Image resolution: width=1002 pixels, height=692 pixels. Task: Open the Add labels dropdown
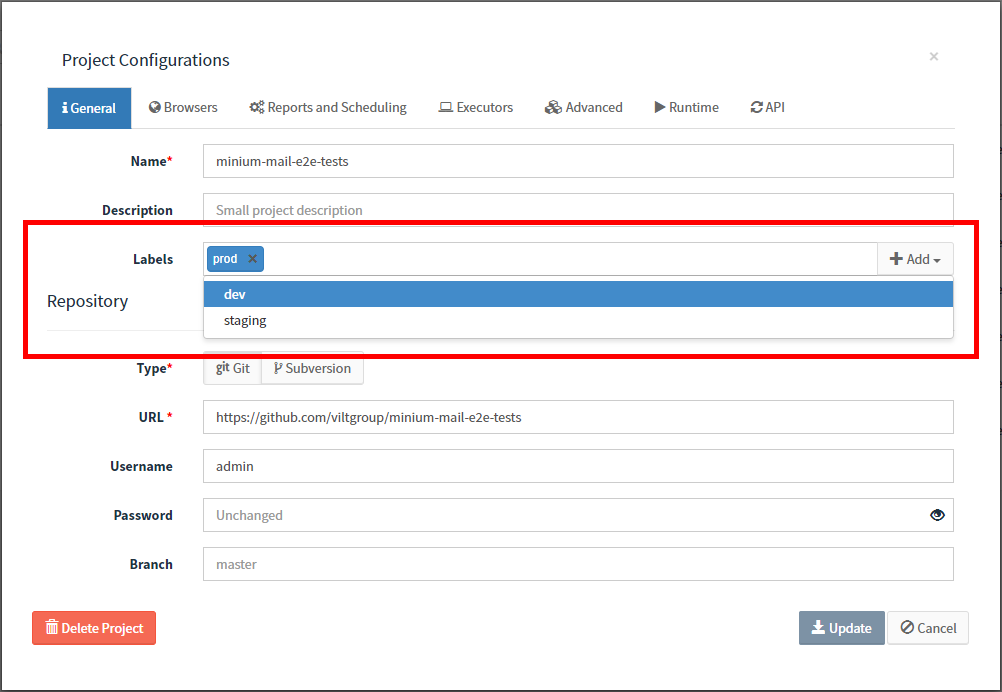[915, 259]
